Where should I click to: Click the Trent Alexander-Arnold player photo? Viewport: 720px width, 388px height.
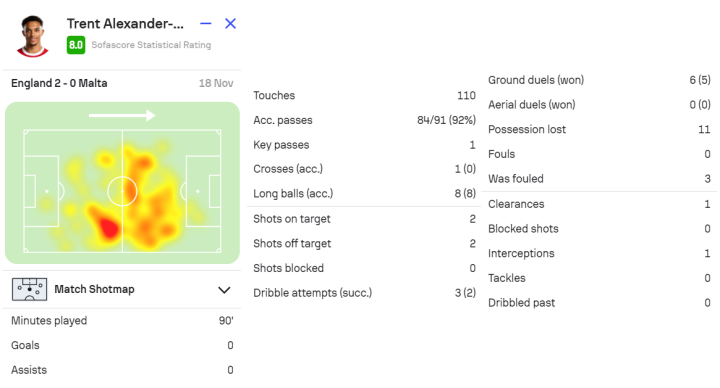pos(32,36)
